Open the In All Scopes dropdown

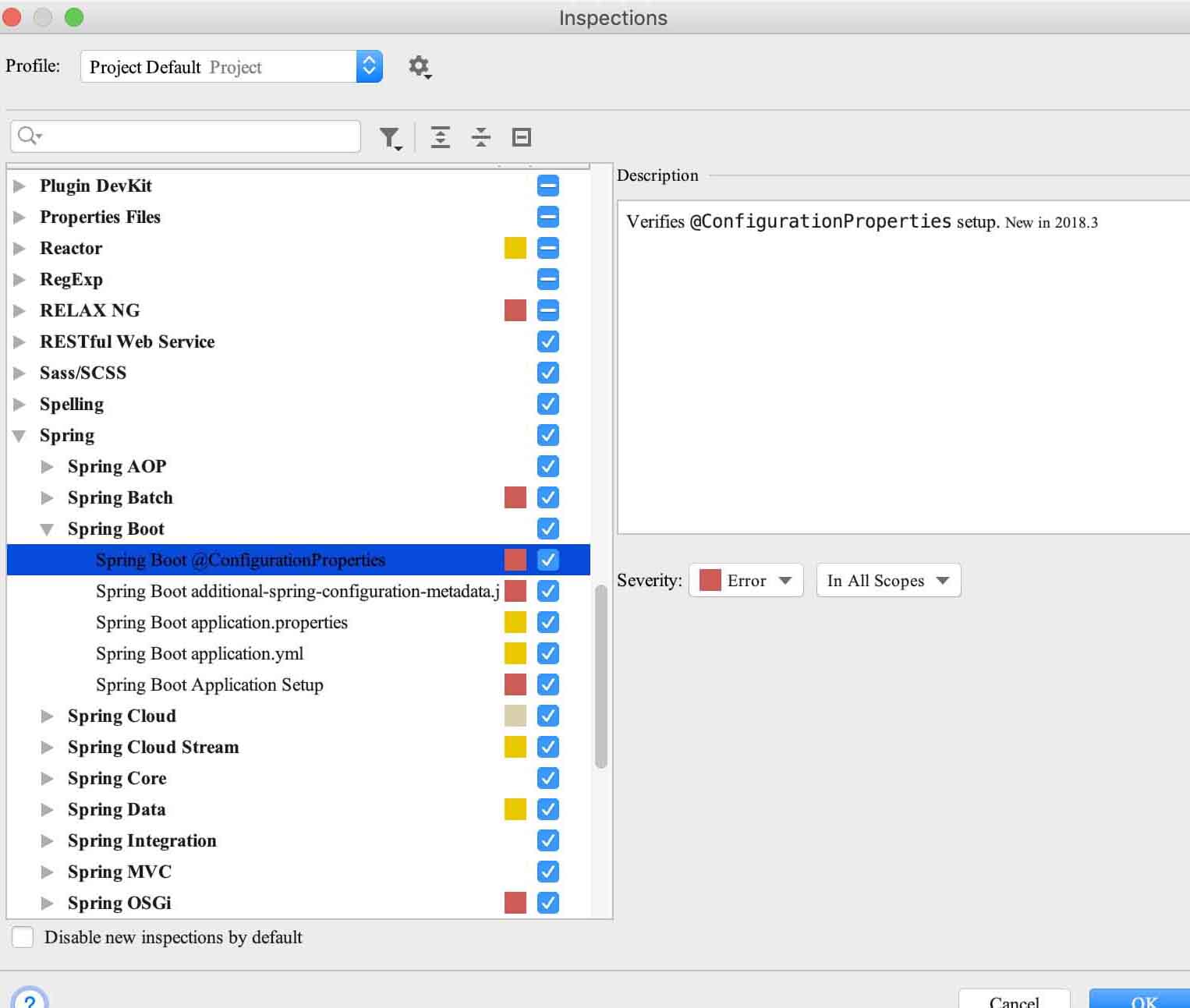(x=887, y=580)
